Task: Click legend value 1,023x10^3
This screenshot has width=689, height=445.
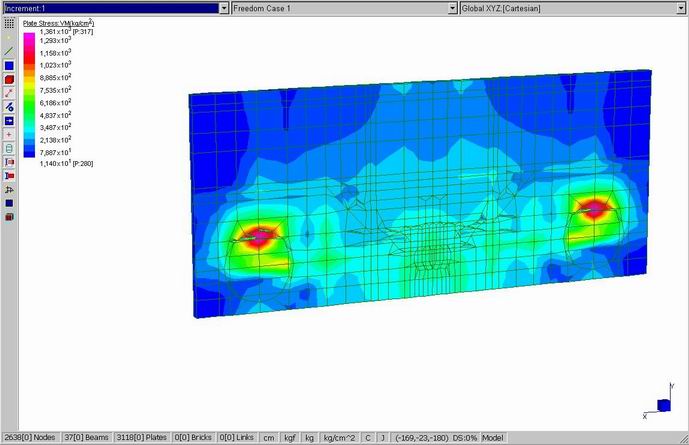Action: point(55,65)
